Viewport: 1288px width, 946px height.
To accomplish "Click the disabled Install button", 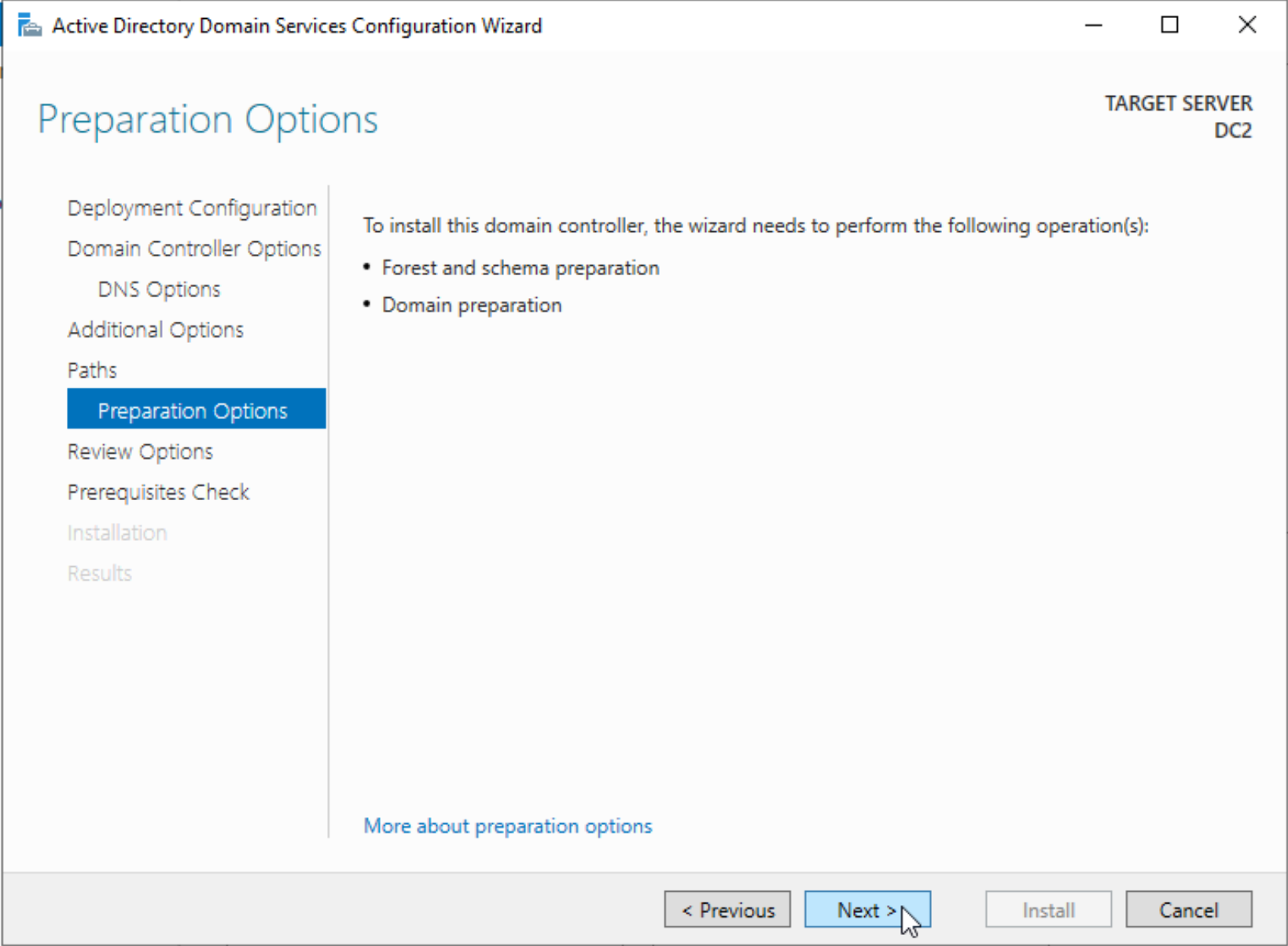I will [x=1048, y=910].
